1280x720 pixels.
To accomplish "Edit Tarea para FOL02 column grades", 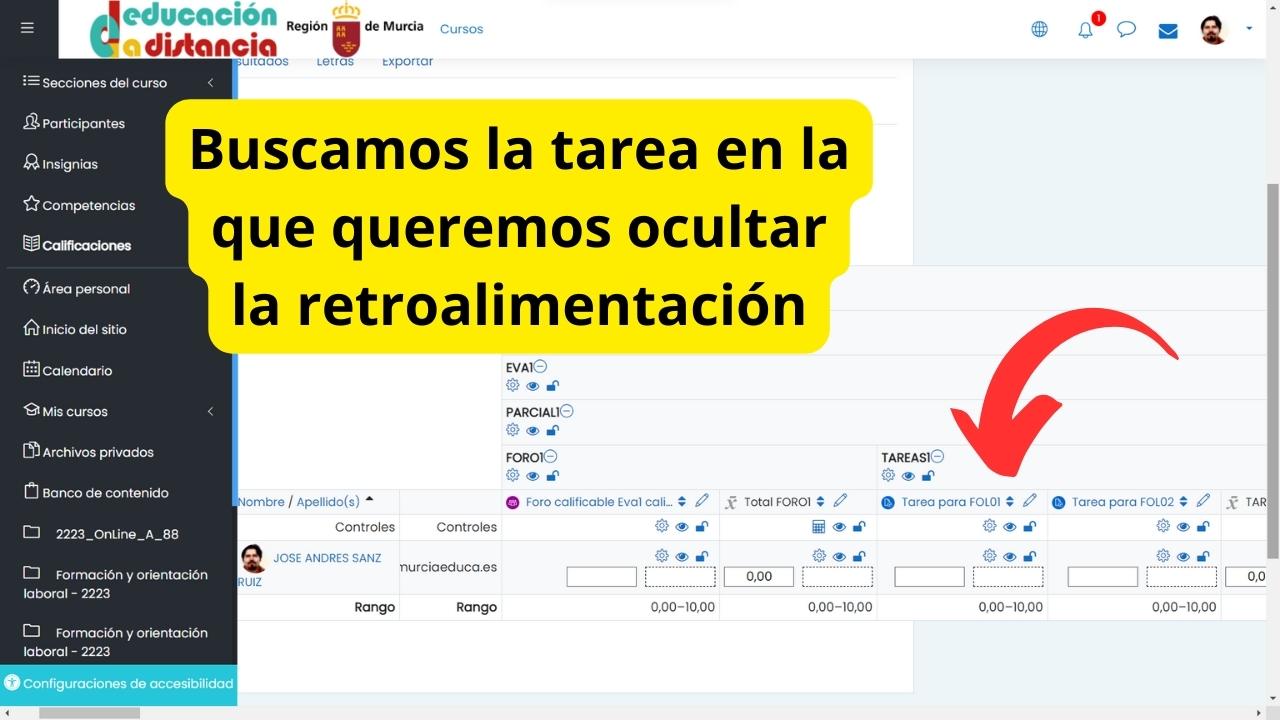I will tap(1203, 501).
